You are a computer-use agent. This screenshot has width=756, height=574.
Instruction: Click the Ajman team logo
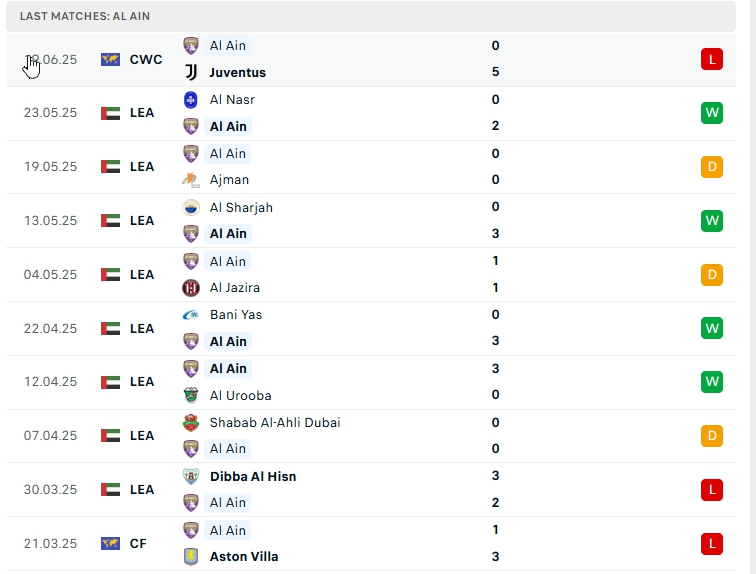tap(191, 180)
